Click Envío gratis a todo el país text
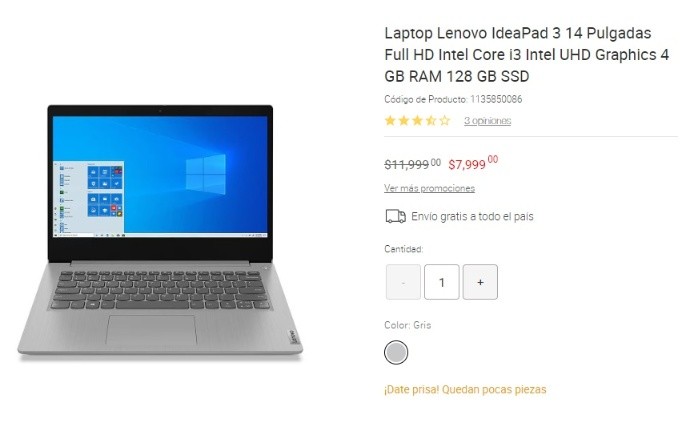The width and height of the screenshot is (698, 447). click(472, 216)
